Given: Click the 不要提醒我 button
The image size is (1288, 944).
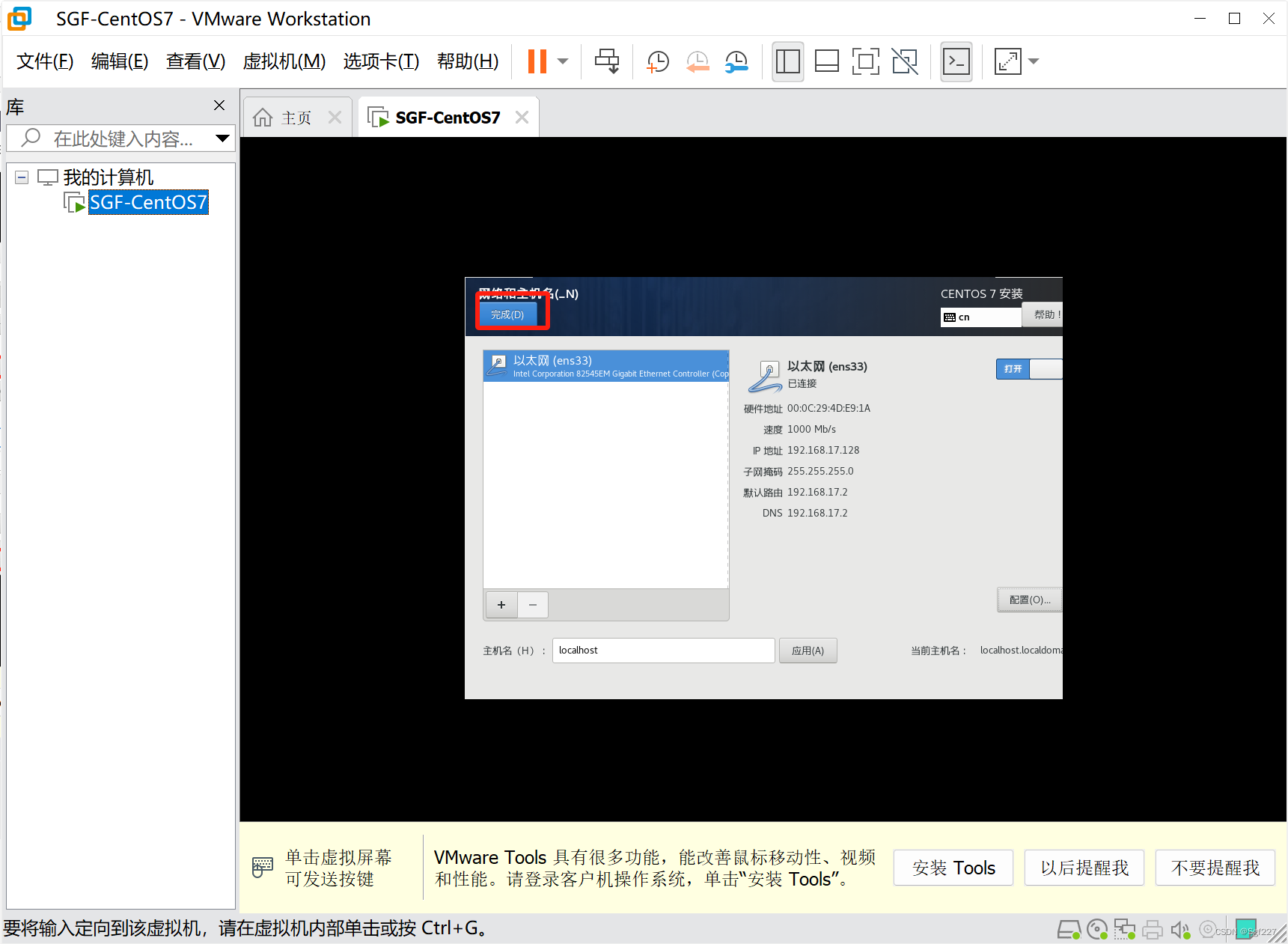Looking at the screenshot, I should 1215,868.
